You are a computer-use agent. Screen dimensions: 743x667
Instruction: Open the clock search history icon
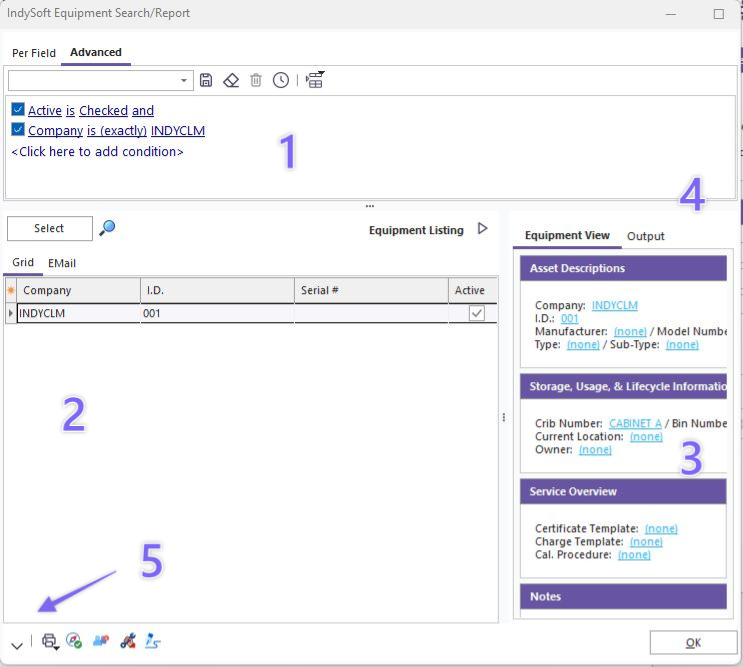281,80
